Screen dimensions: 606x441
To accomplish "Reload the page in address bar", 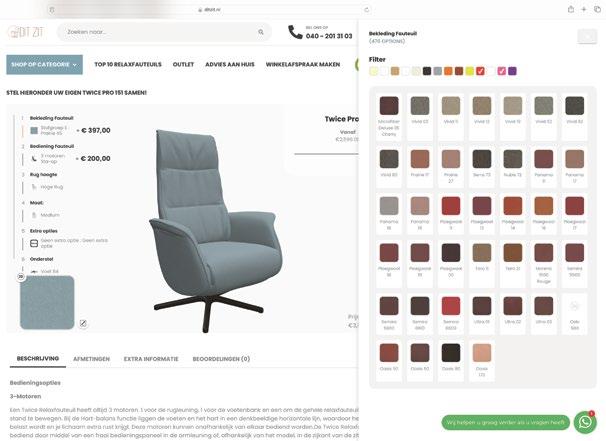I will click(367, 10).
